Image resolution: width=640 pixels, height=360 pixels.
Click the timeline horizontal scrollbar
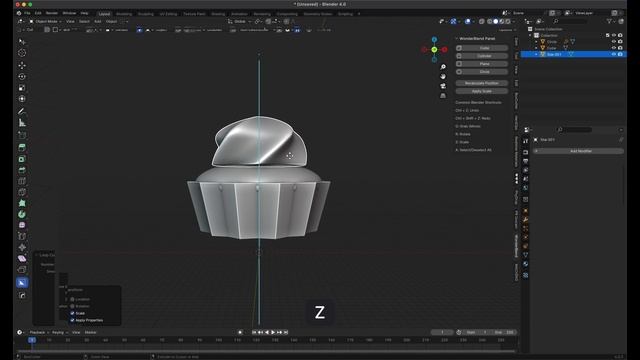(266, 351)
